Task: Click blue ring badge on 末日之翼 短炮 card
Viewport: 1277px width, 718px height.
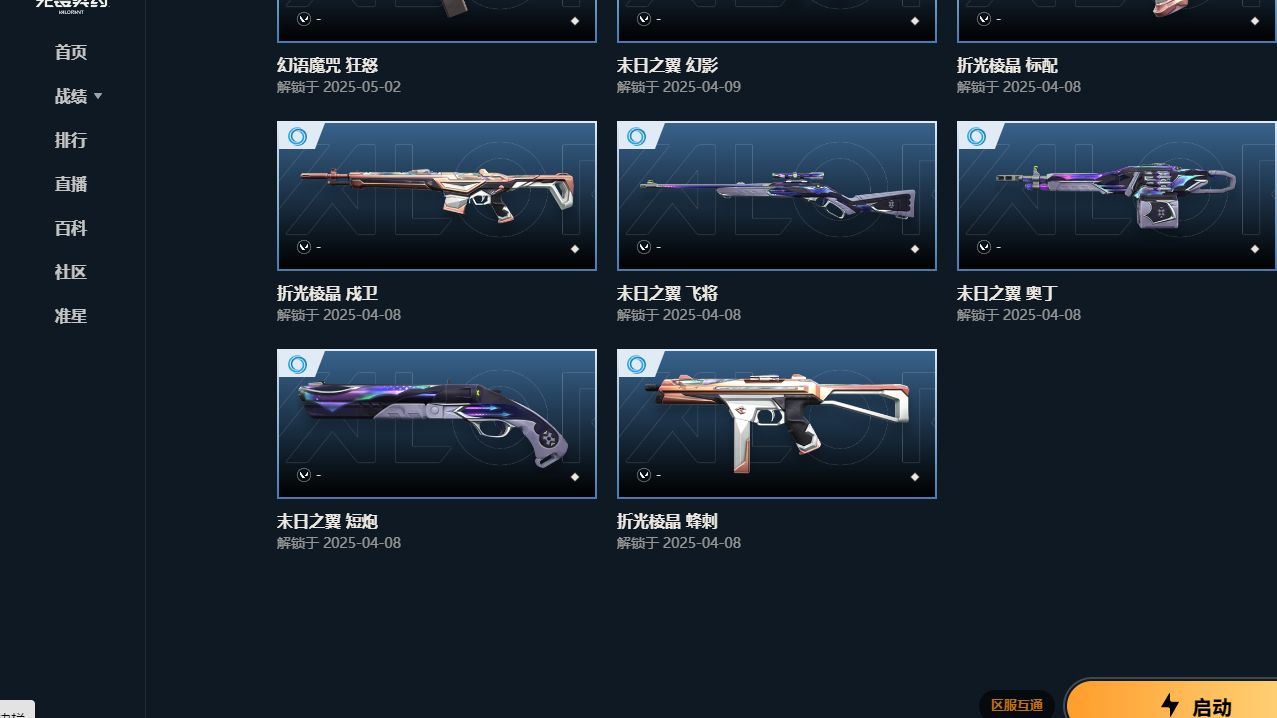Action: [x=297, y=365]
